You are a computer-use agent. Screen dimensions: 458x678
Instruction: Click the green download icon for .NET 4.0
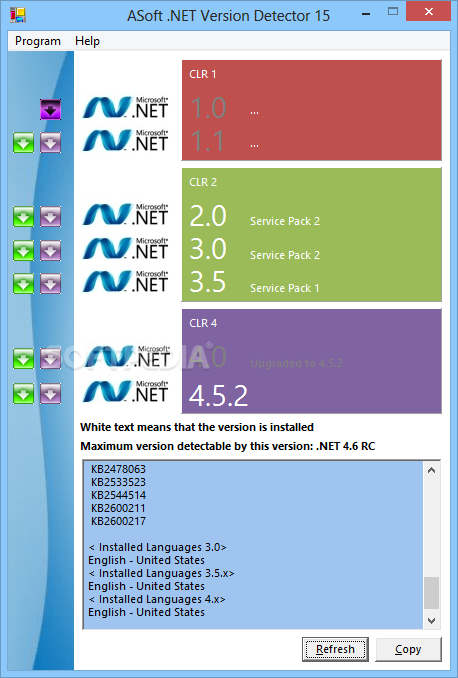(x=23, y=358)
